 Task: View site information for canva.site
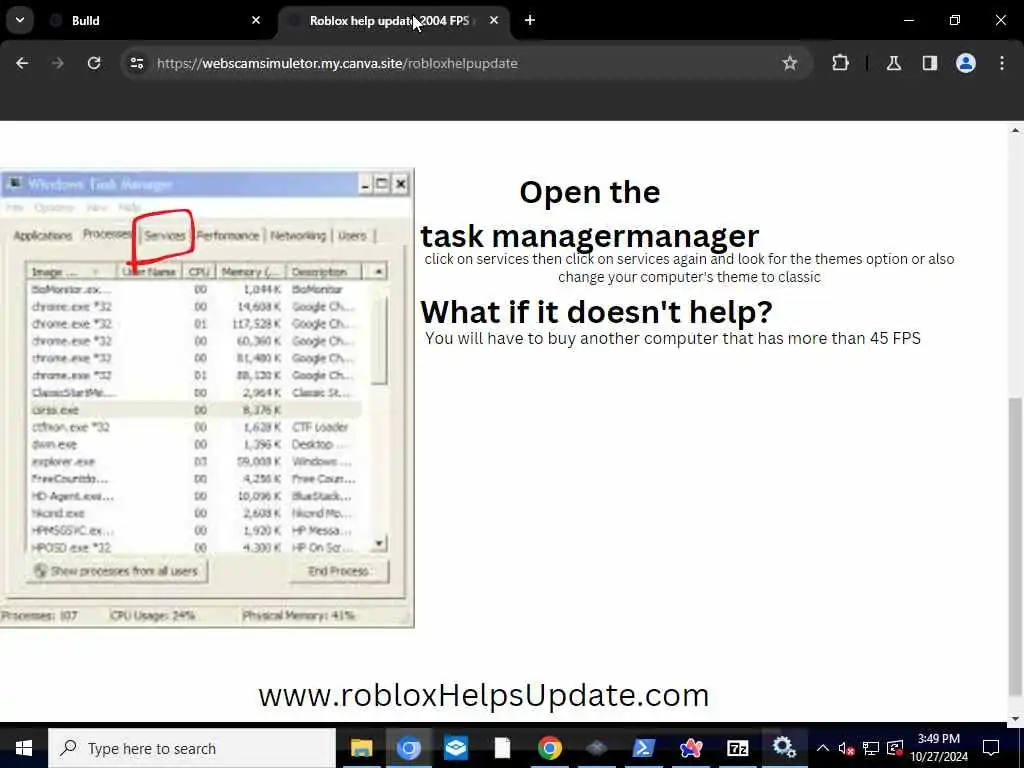(136, 63)
